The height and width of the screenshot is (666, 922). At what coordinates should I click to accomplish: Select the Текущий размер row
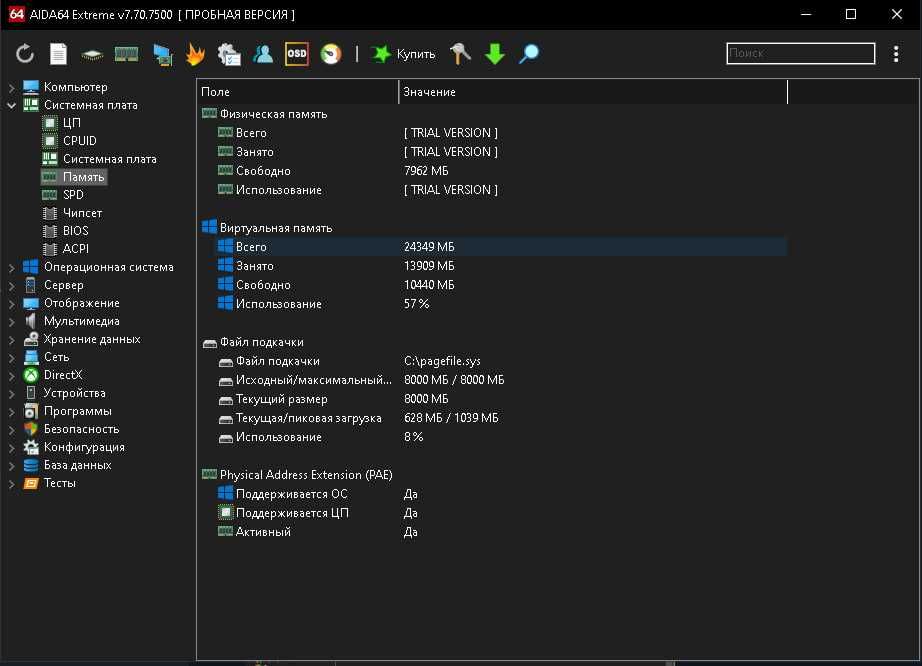click(493, 399)
